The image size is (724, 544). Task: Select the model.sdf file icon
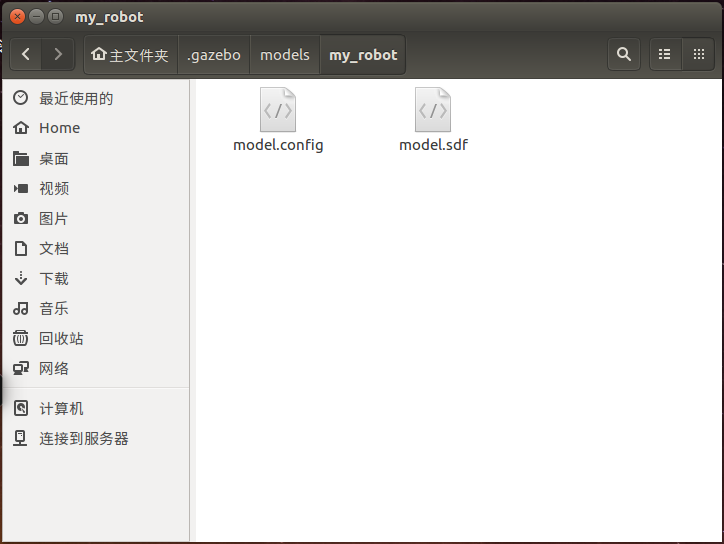coord(433,110)
